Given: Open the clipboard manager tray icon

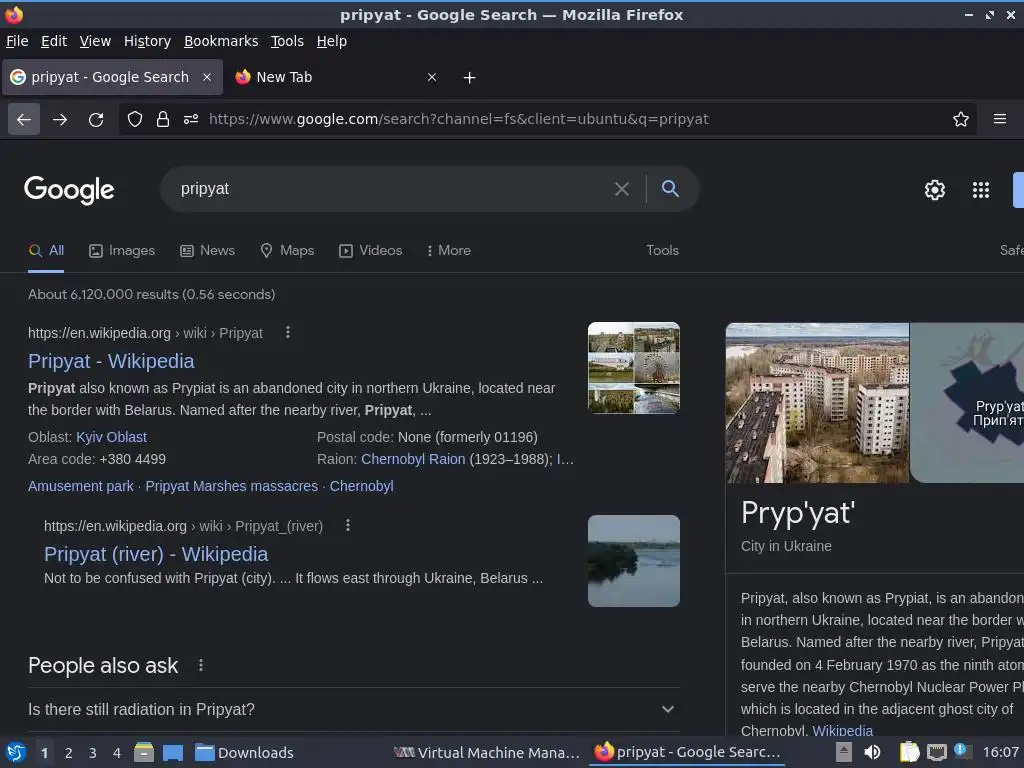Looking at the screenshot, I should click(x=908, y=752).
